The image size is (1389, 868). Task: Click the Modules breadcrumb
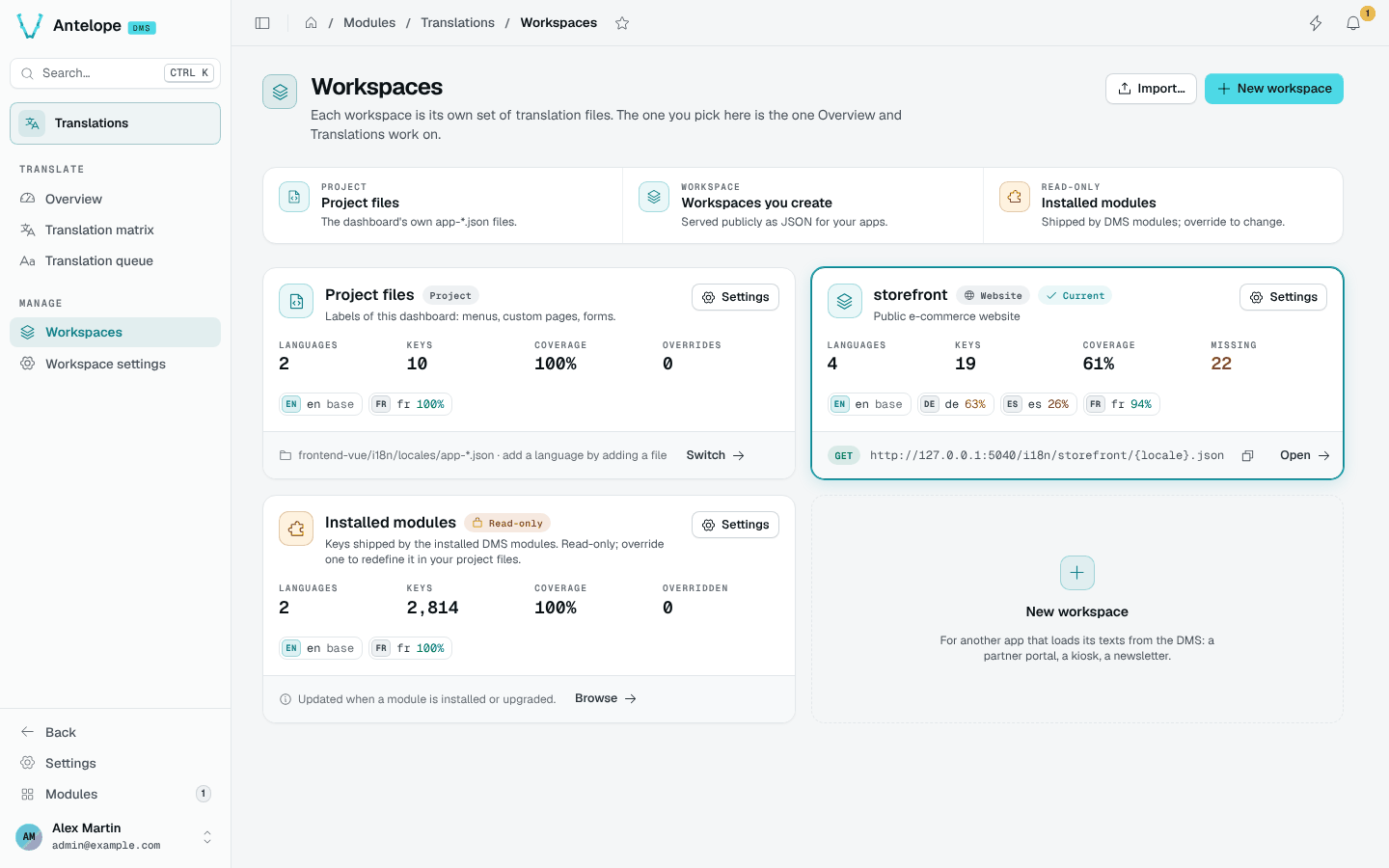369,23
